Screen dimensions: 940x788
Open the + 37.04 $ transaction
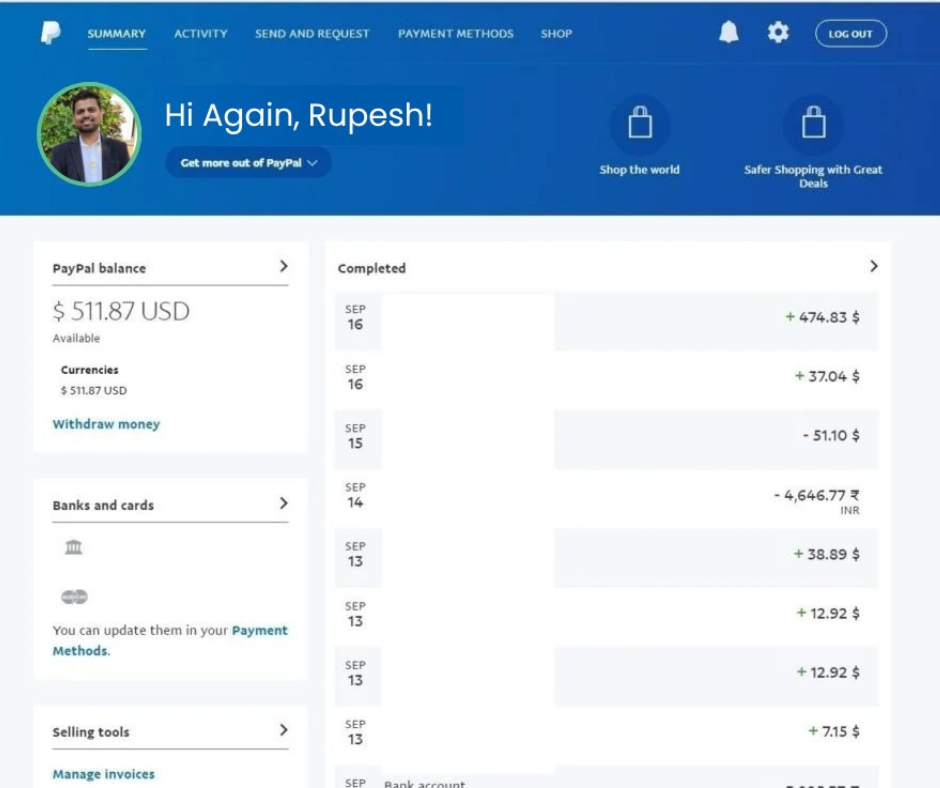coord(606,381)
